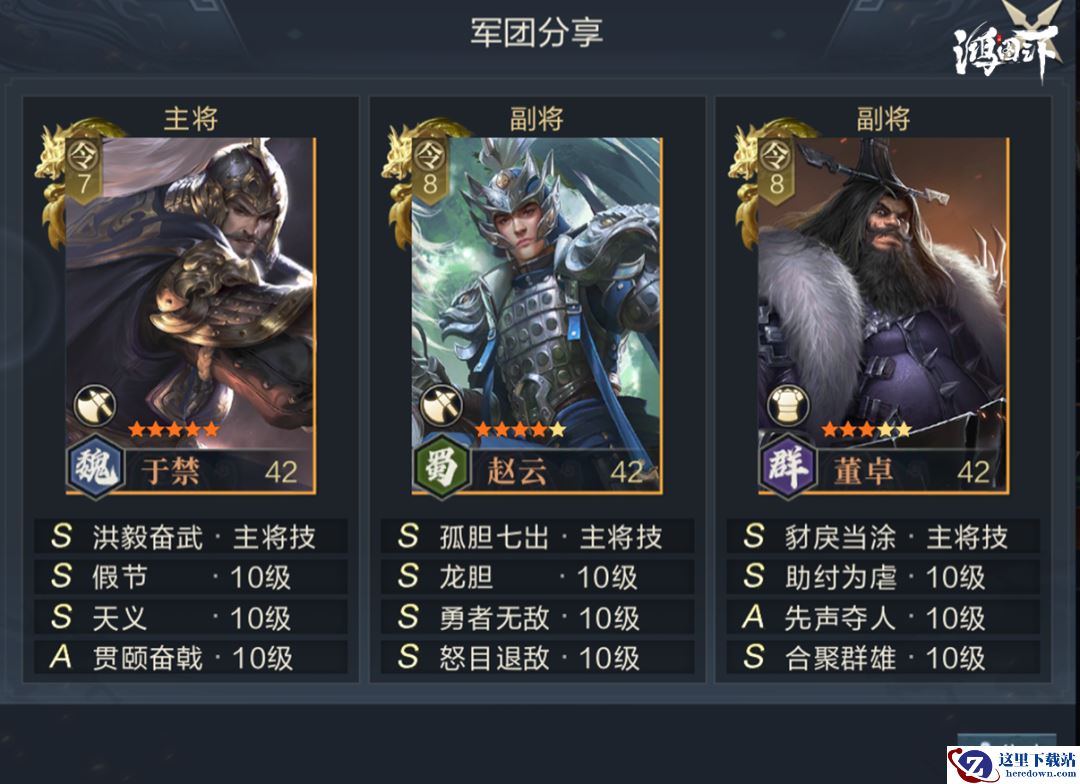Screen dimensions: 1080x784
Task: Click the 令 7 cost badge on 于禁
Action: pos(84,169)
